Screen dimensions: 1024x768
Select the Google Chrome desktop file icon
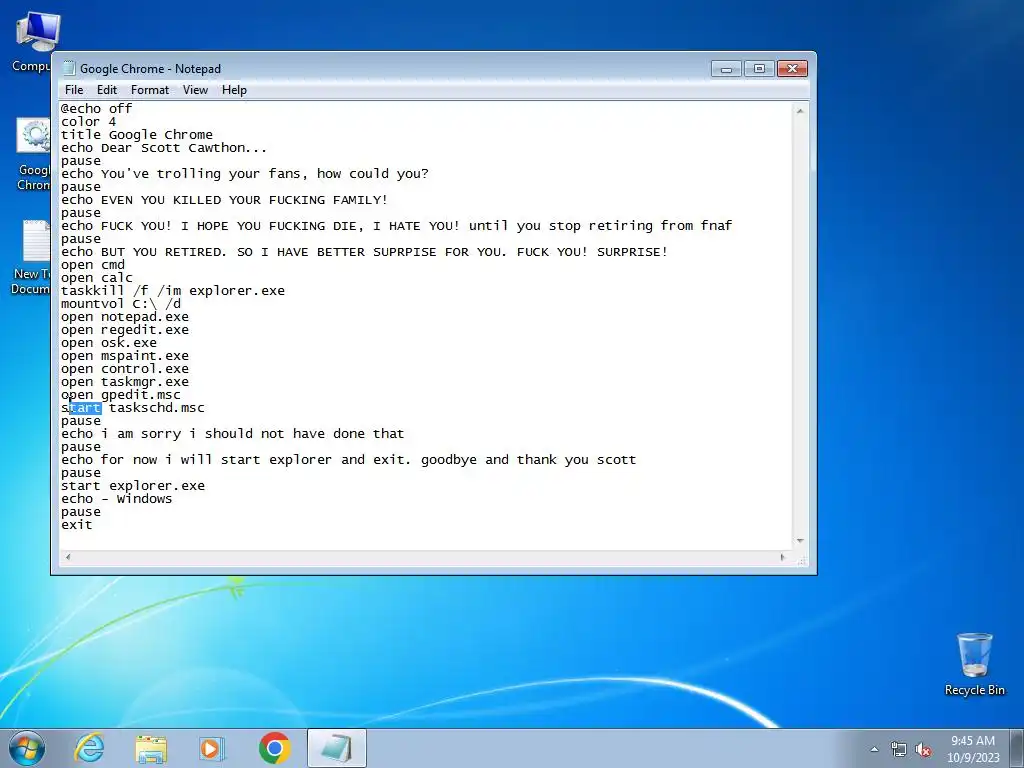pyautogui.click(x=33, y=155)
